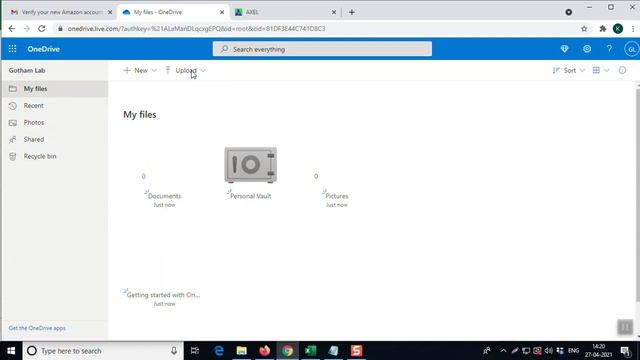Open the Recycle bin
This screenshot has height=360, width=640.
coord(55,156)
